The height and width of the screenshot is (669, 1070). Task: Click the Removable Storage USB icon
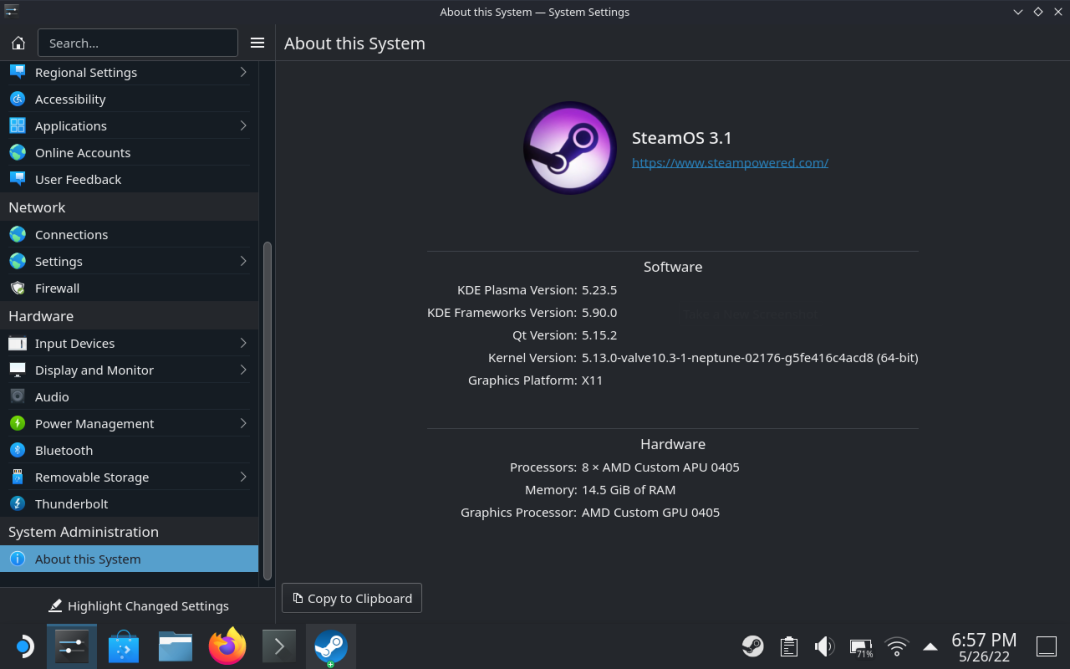(x=18, y=476)
